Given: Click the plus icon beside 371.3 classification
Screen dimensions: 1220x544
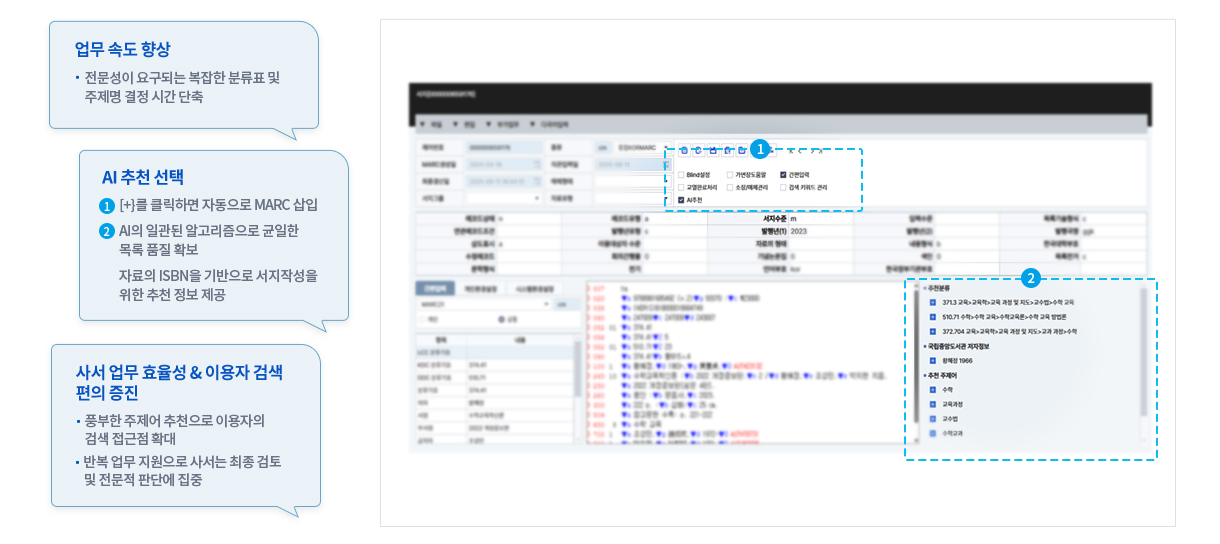Looking at the screenshot, I should 932,301.
